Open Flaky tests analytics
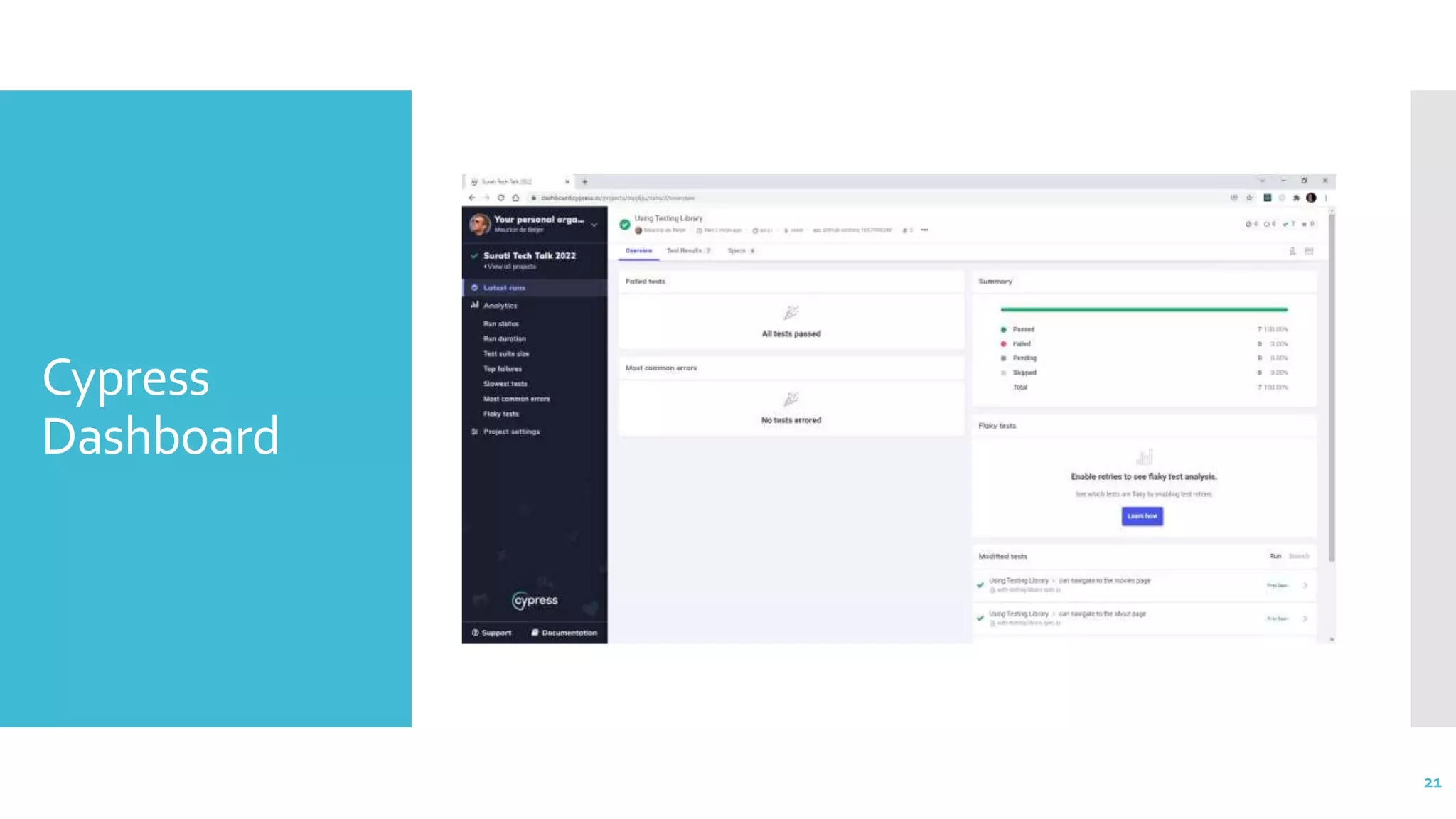The image size is (1456, 819). [x=501, y=414]
